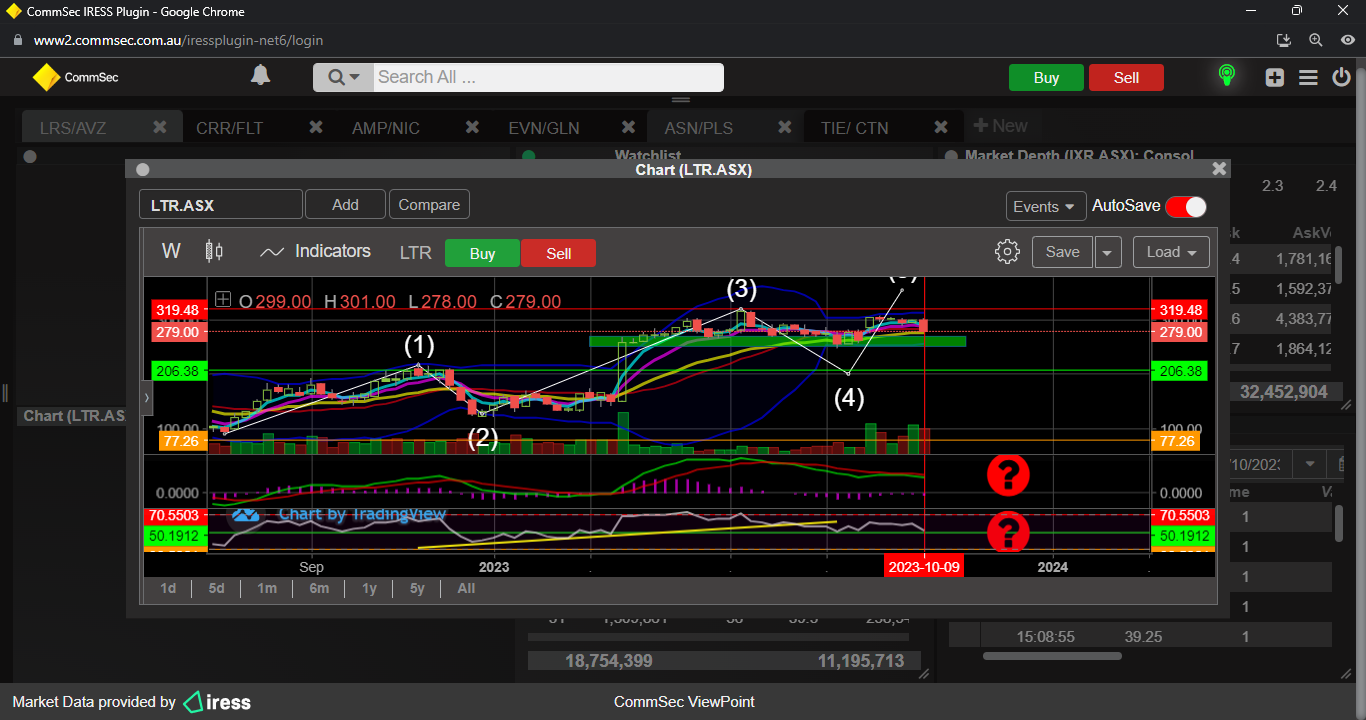The width and height of the screenshot is (1366, 720).
Task: Switch to the EVN/GLN tab
Action: tap(543, 128)
